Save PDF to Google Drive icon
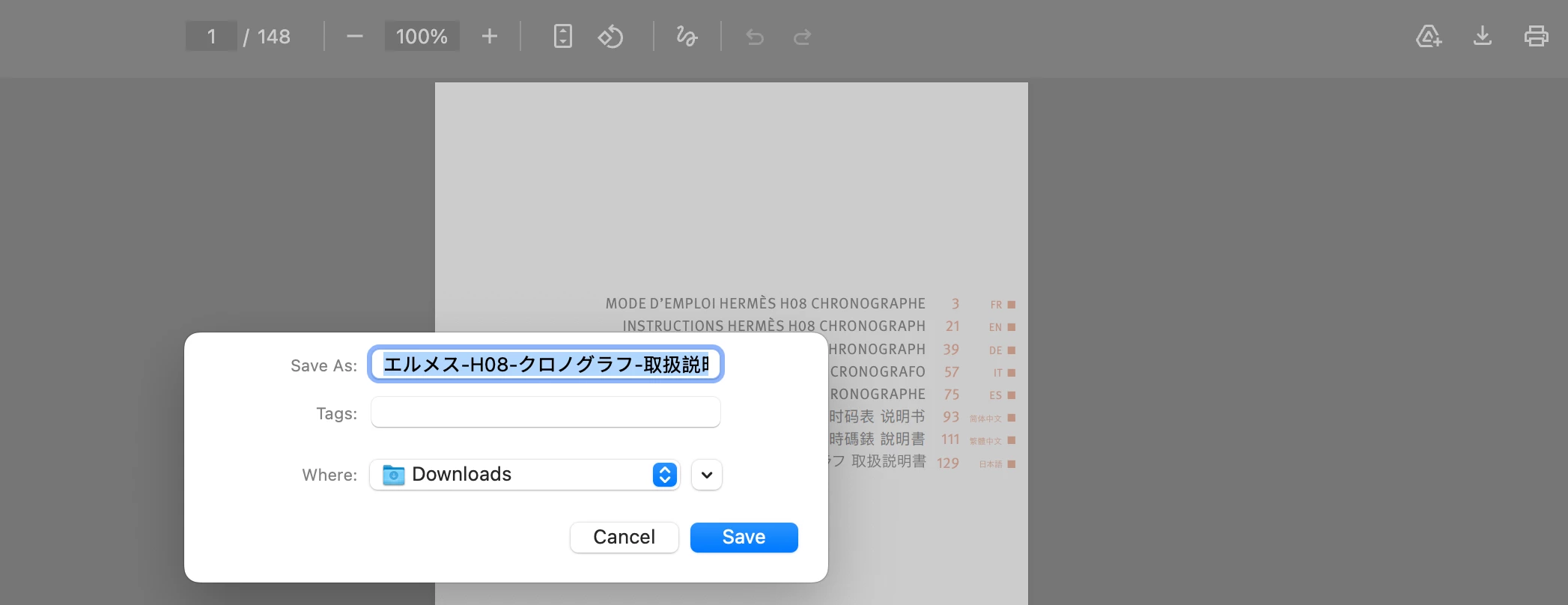The height and width of the screenshot is (605, 1568). pyautogui.click(x=1429, y=36)
